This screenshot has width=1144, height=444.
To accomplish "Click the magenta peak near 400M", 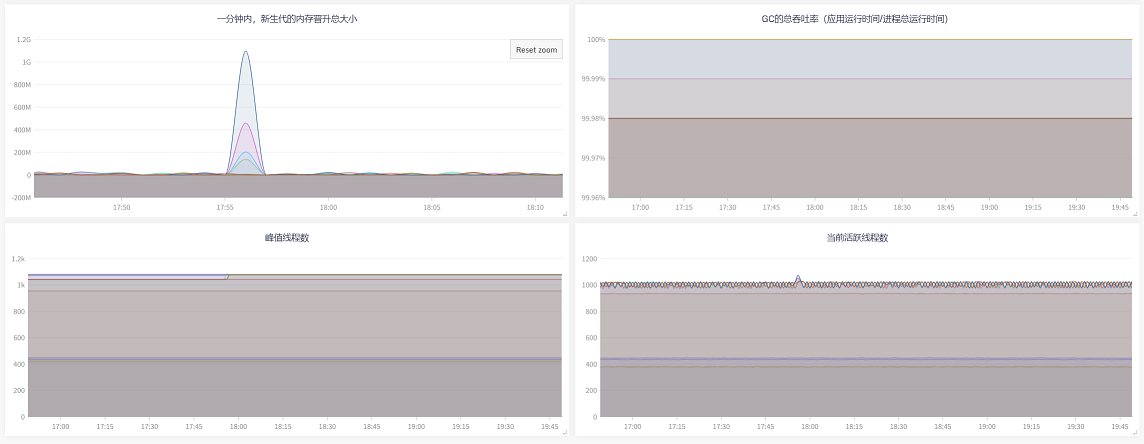I will point(245,124).
